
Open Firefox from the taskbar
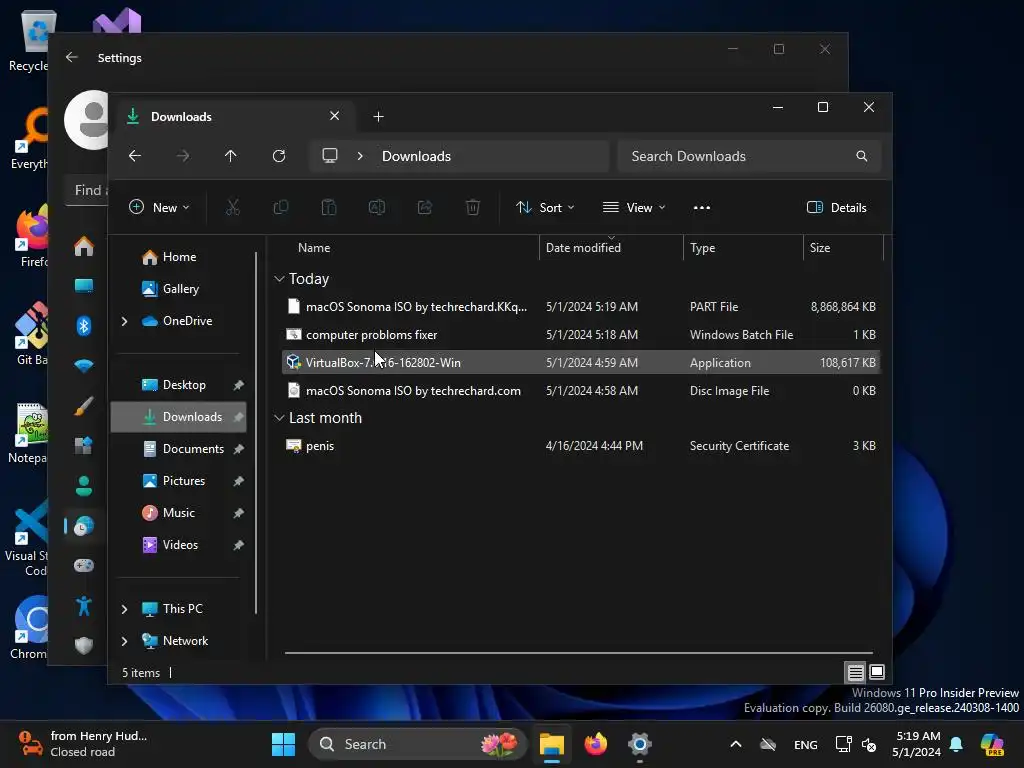pyautogui.click(x=596, y=744)
